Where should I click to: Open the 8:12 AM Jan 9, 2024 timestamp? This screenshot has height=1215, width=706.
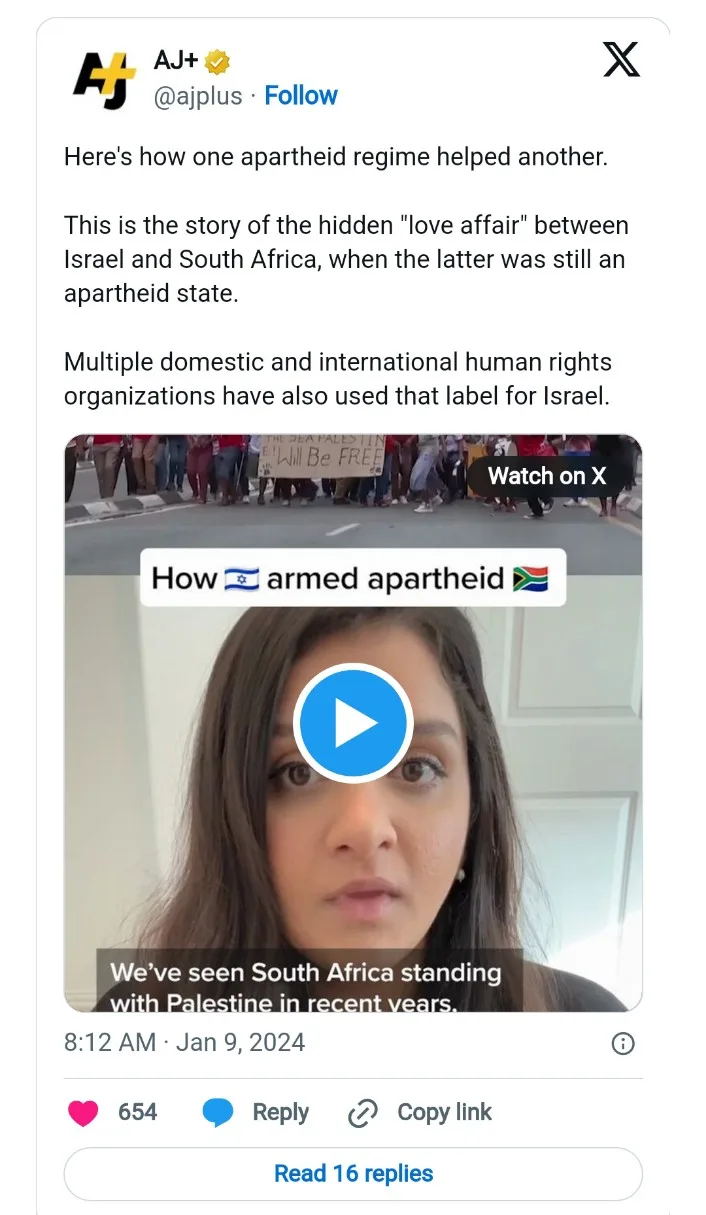click(184, 1043)
